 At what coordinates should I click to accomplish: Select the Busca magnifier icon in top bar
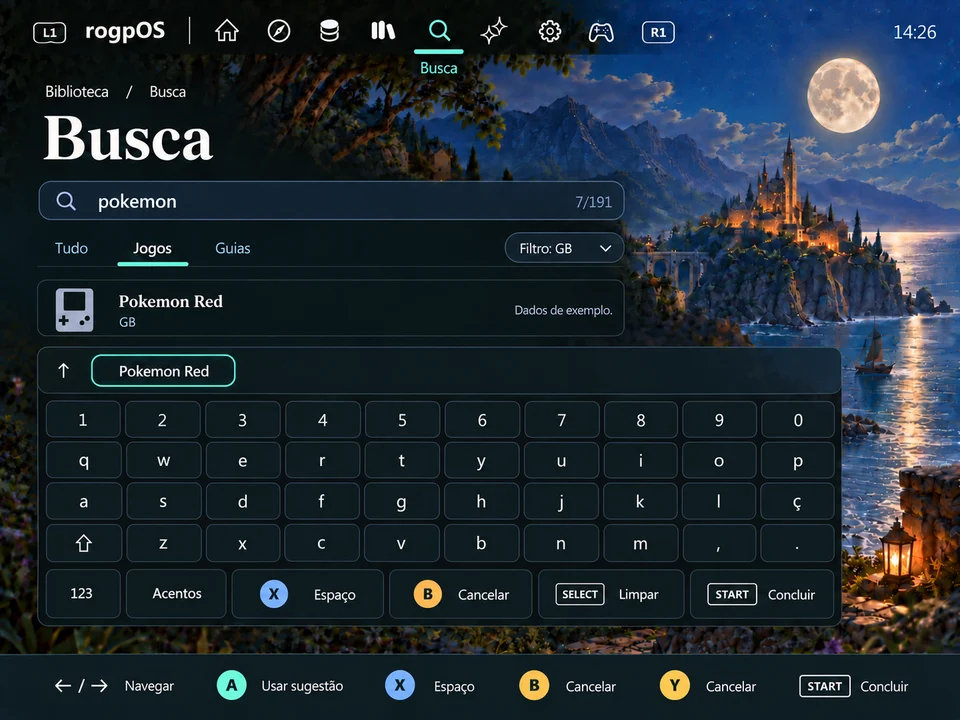439,30
